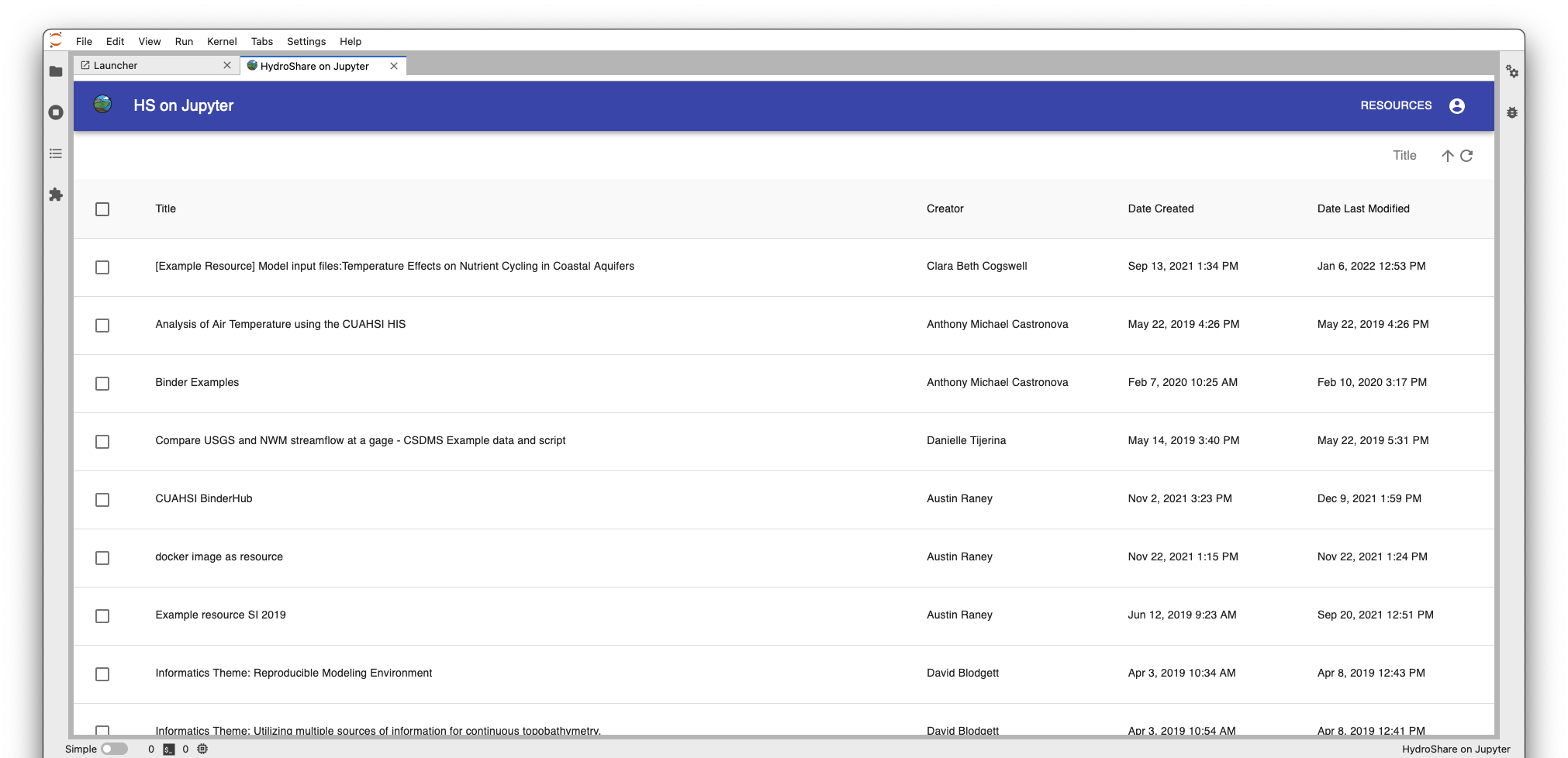Click last modified Dec 9, 2021 1:59 PM
1568x758 pixels.
(1369, 498)
